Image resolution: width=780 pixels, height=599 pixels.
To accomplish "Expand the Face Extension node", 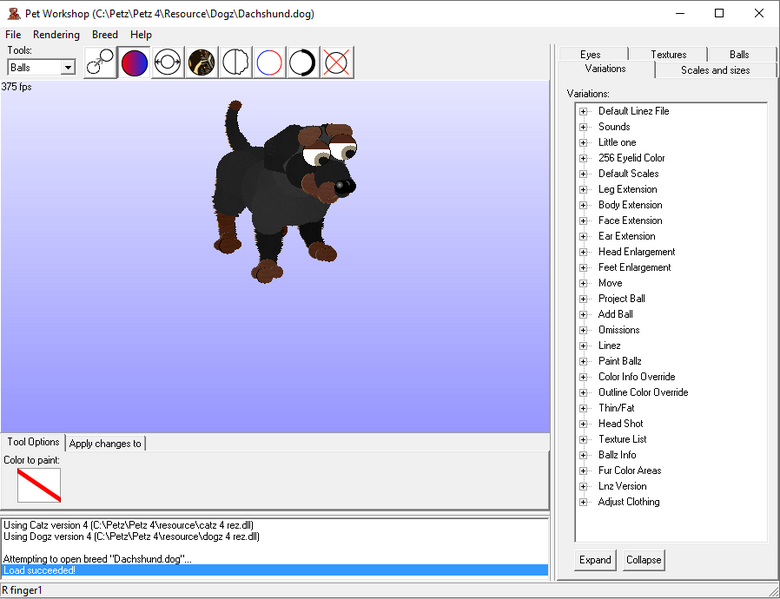I will tap(583, 221).
